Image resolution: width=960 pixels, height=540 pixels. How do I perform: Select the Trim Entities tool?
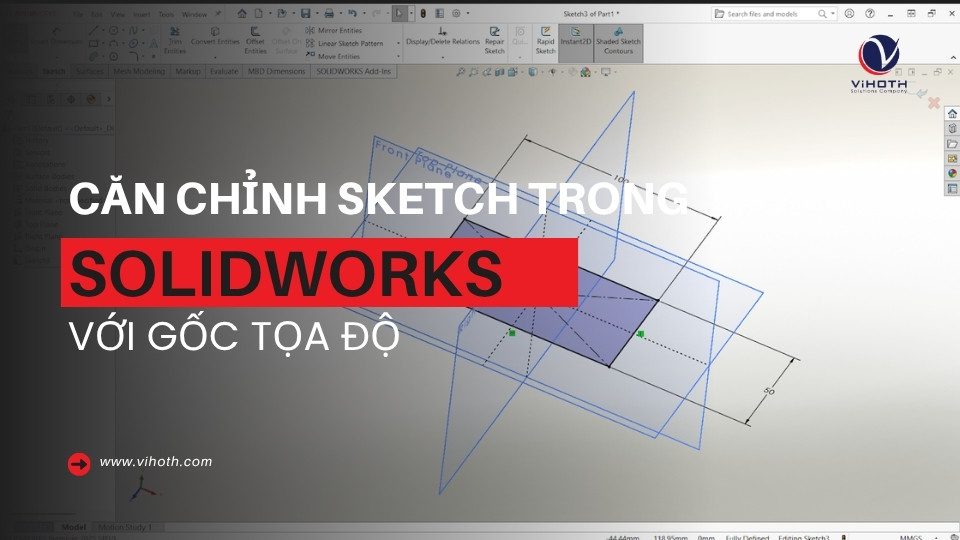pyautogui.click(x=174, y=41)
